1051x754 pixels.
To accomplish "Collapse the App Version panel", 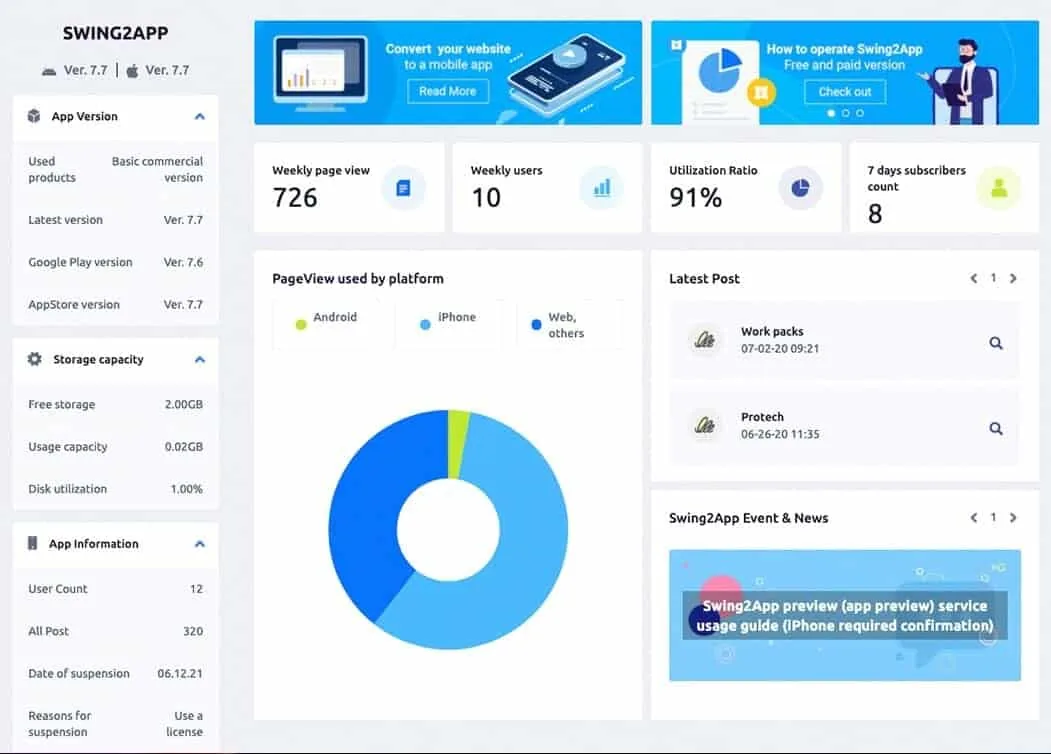I will point(199,117).
